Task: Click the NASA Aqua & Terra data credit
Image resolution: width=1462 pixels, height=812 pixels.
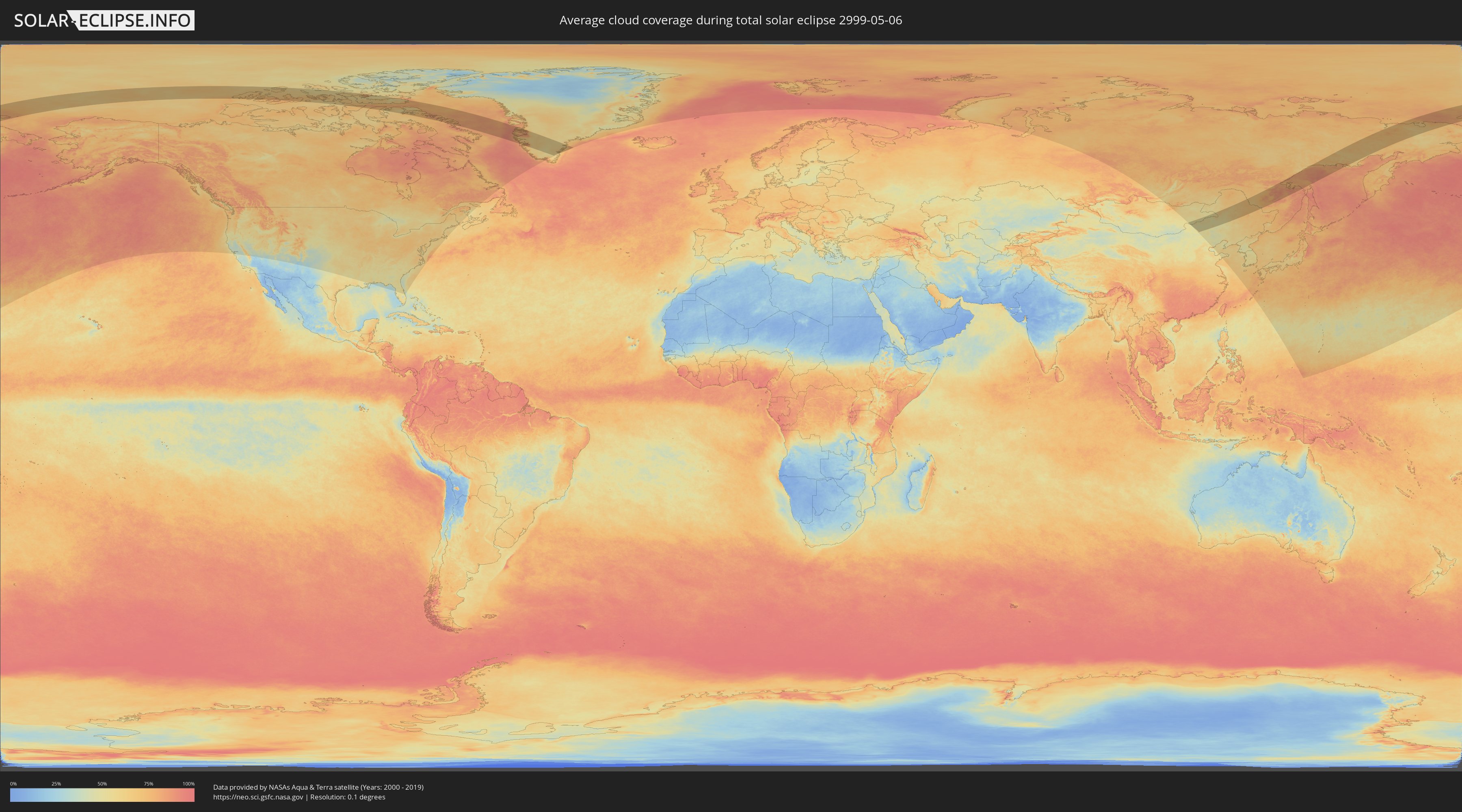Action: click(318, 787)
